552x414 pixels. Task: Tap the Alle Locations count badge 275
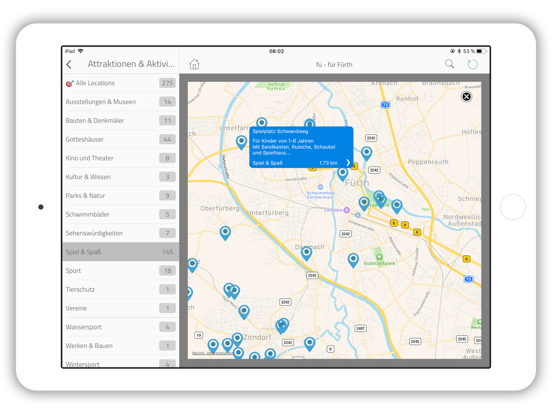[167, 83]
